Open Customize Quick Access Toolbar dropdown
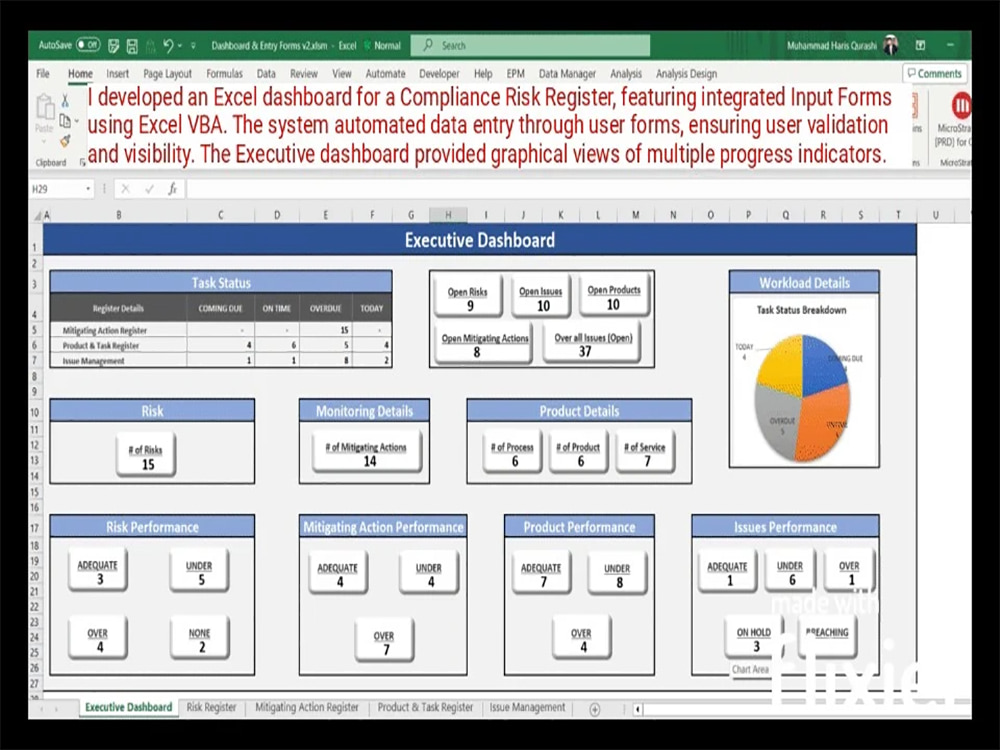The width and height of the screenshot is (1000, 750). [193, 46]
